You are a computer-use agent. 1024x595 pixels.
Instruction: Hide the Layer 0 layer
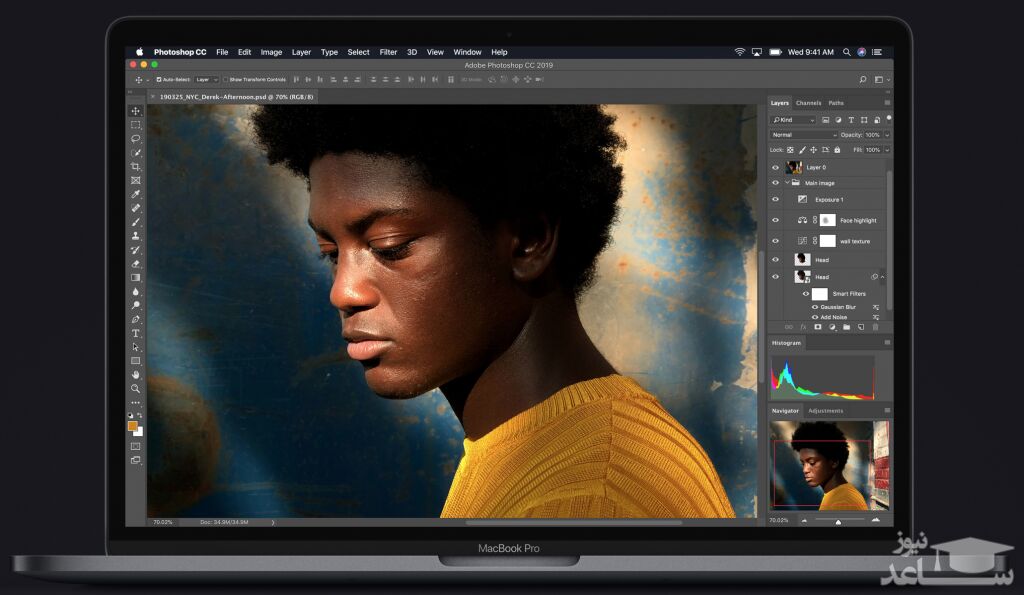tap(775, 167)
